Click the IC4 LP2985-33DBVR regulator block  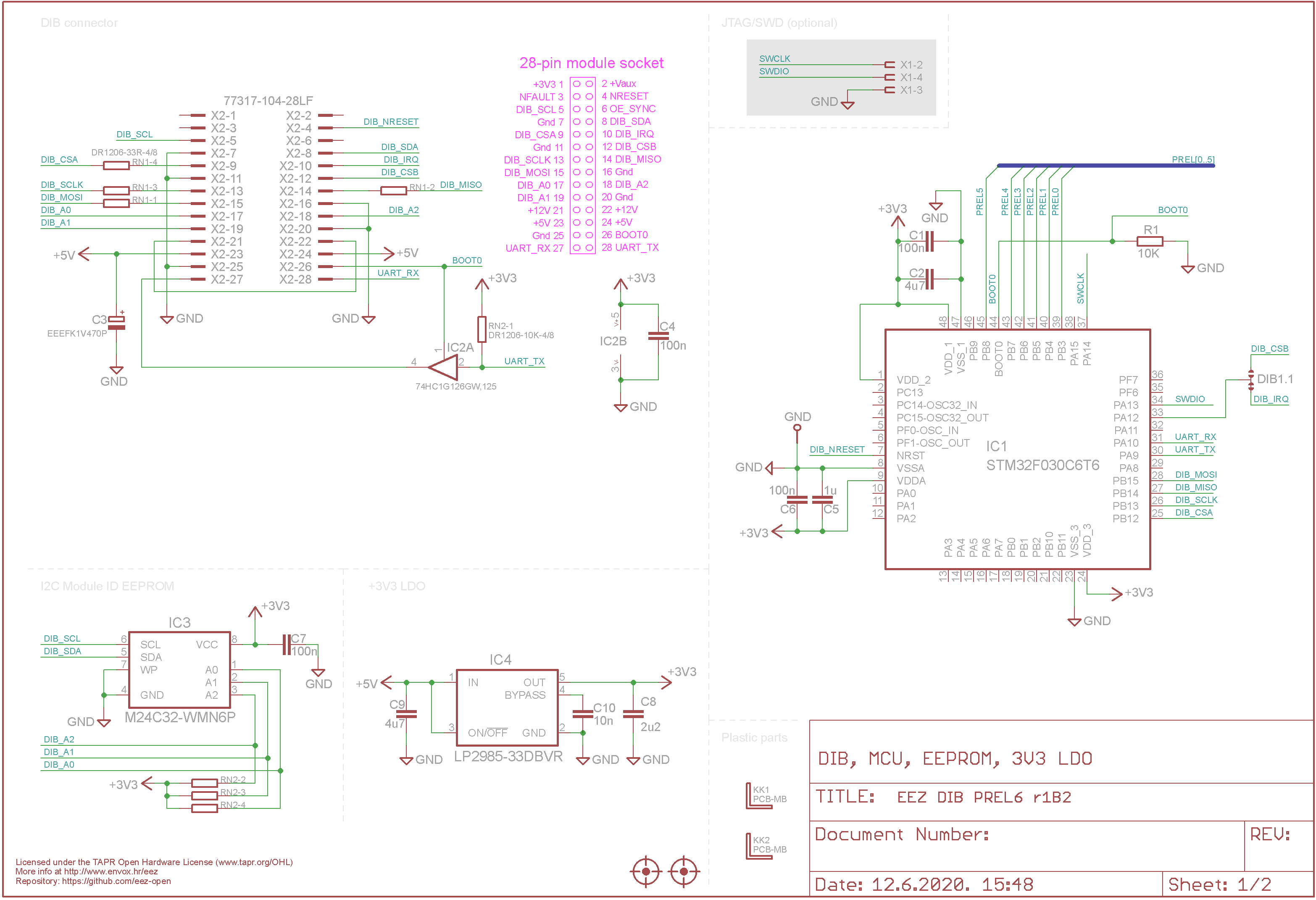508,708
